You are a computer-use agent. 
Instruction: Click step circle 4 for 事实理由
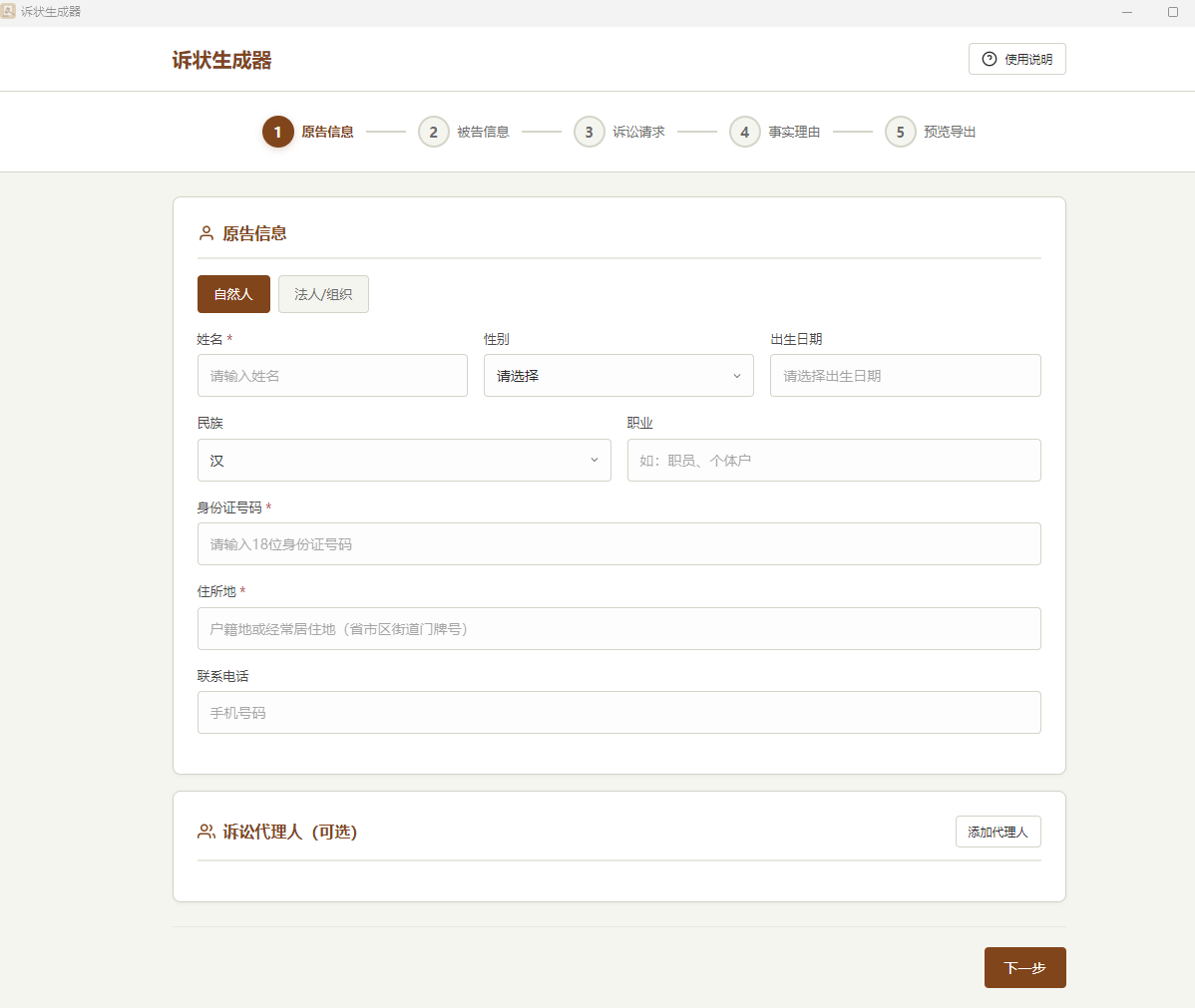click(744, 131)
